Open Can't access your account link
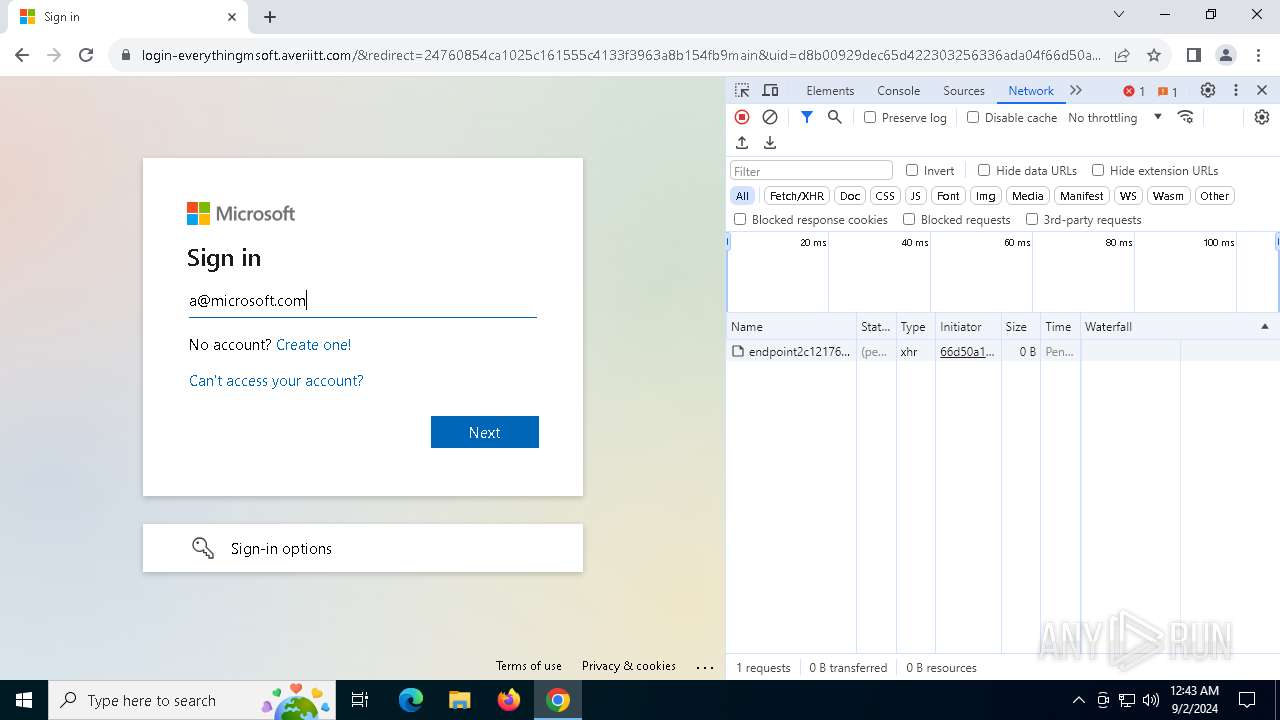The height and width of the screenshot is (720, 1280). click(276, 381)
